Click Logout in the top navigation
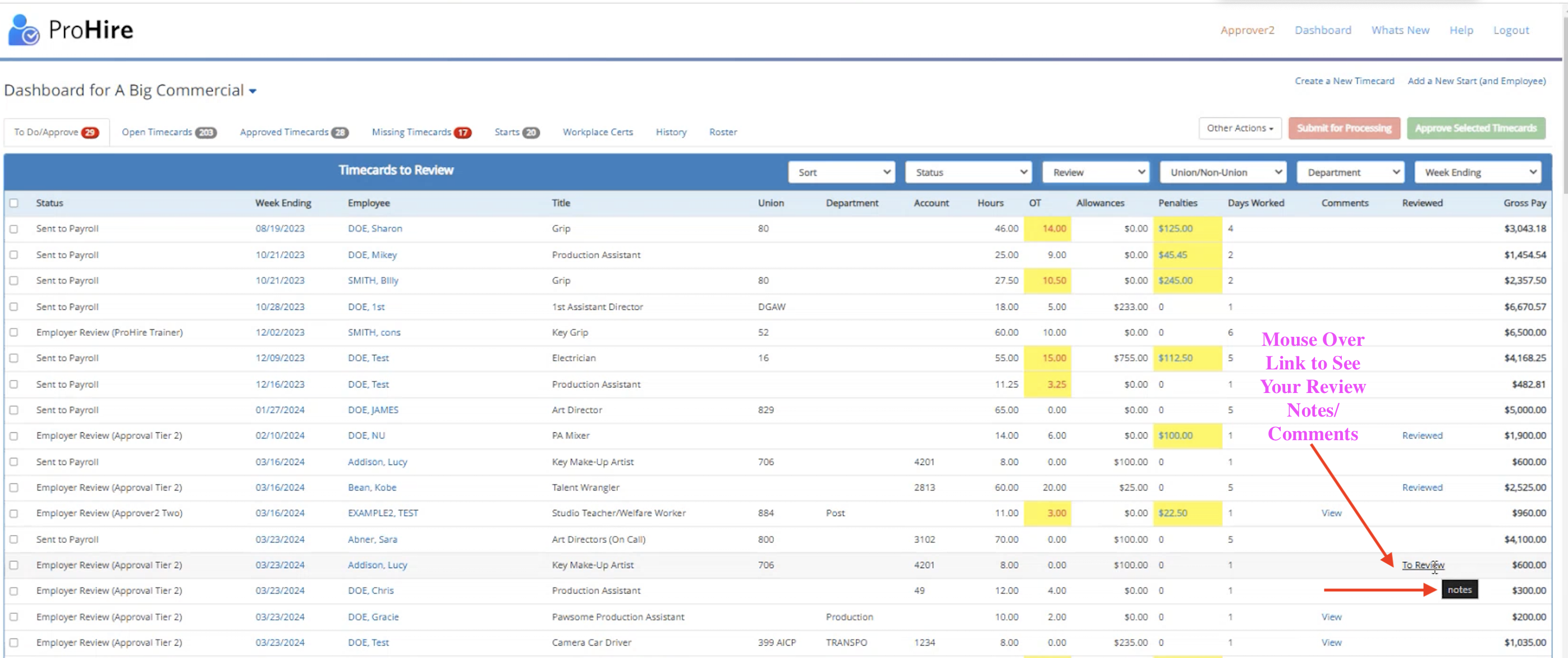Screen dimensions: 1568x658 [x=1511, y=30]
